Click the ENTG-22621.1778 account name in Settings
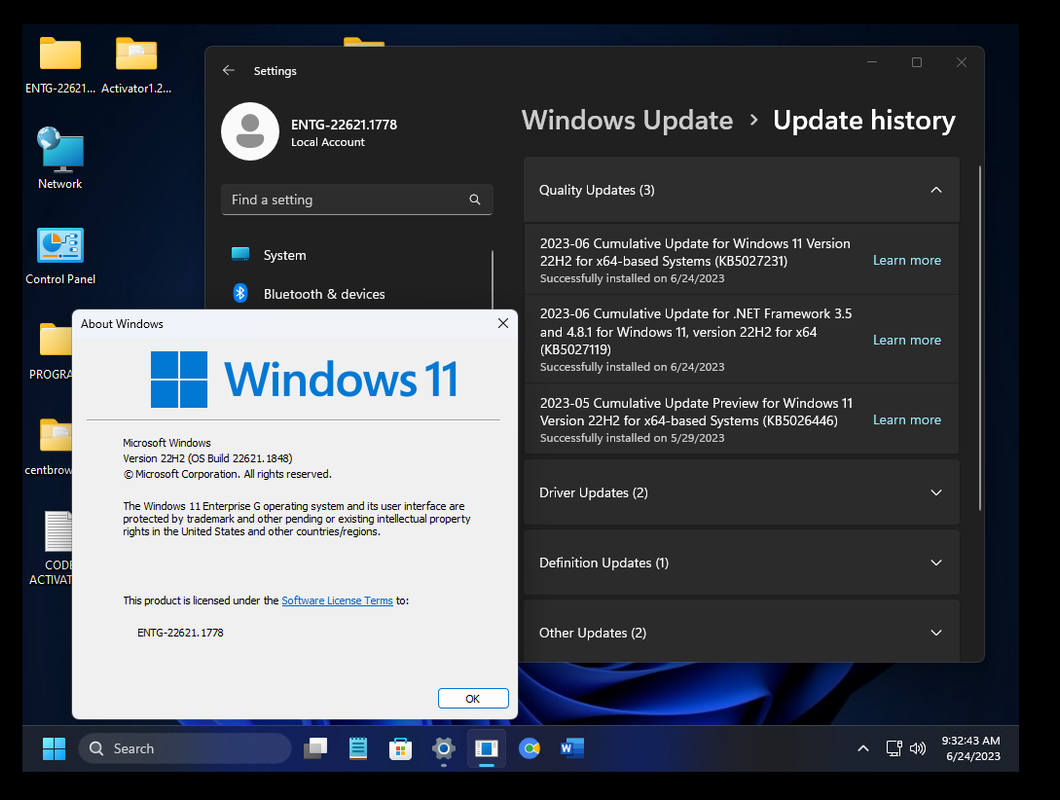 pos(344,124)
